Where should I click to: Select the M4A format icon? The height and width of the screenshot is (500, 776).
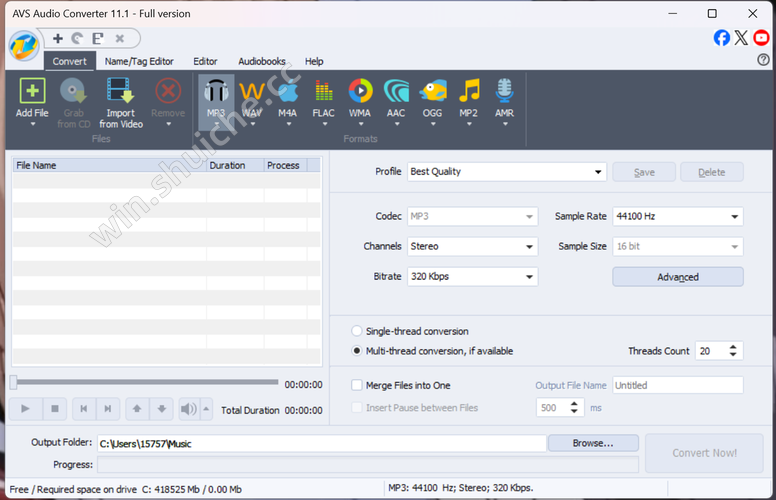tap(287, 93)
